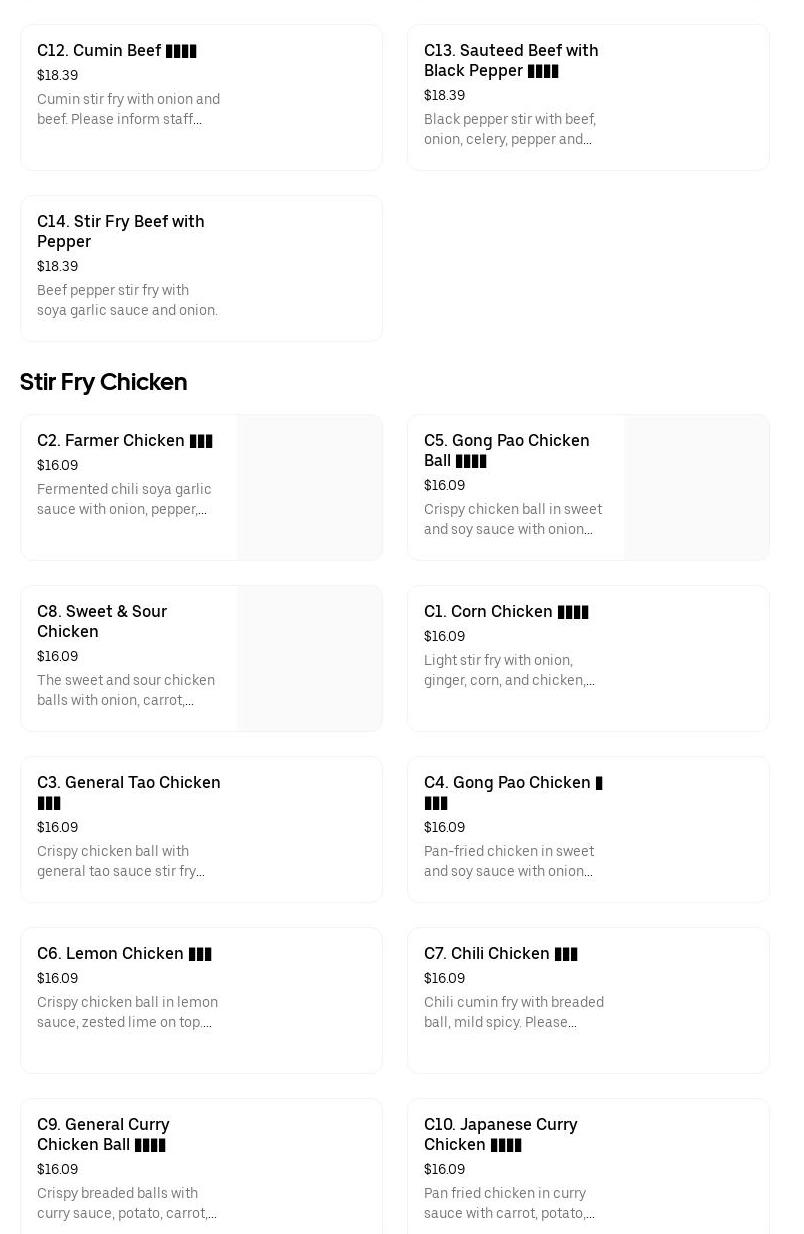804x1234 pixels.
Task: View the C8. Sweet & Sour Chicken image thumbnail
Action: (310, 659)
